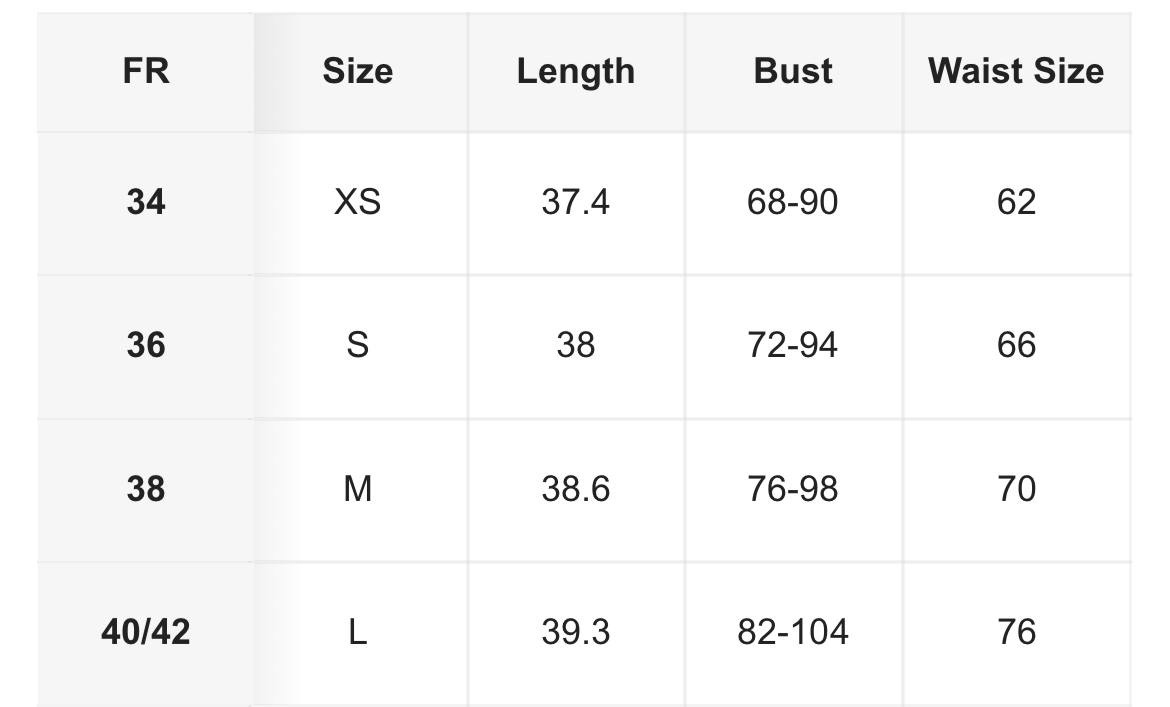The image size is (1170, 707).
Task: Click waist size value 66
Action: click(1016, 345)
